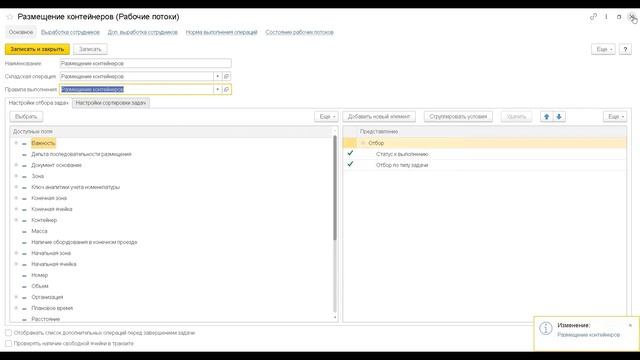Open the Доп. выработка сотрудников tab

pyautogui.click(x=142, y=32)
